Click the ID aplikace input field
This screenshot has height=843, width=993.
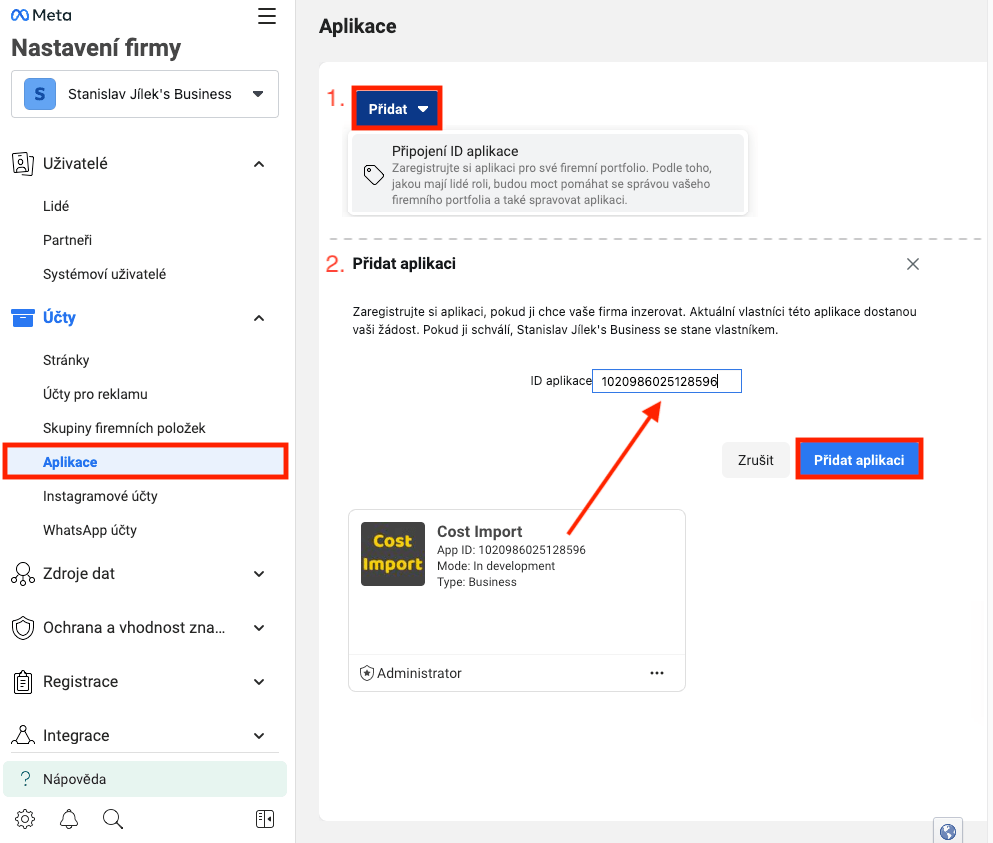[666, 381]
